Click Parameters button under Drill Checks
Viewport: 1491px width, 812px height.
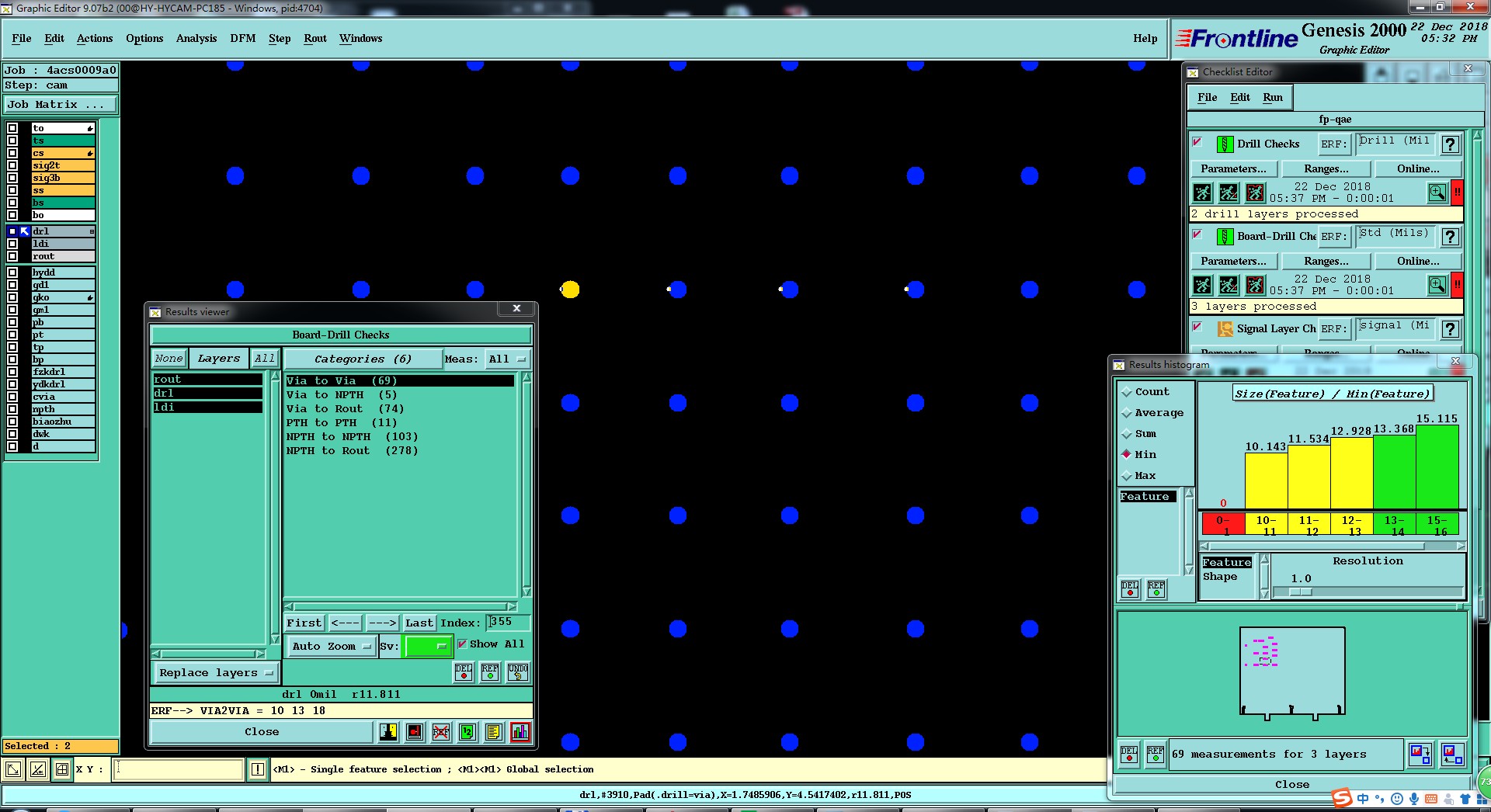click(1233, 169)
